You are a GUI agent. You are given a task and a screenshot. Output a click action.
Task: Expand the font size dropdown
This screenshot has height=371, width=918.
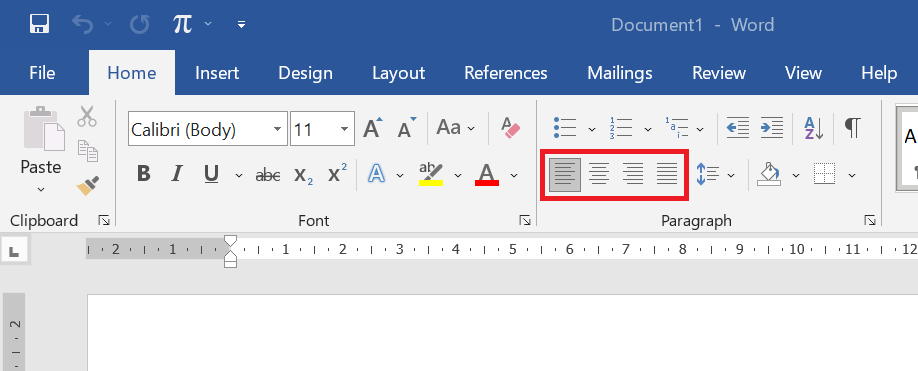345,129
